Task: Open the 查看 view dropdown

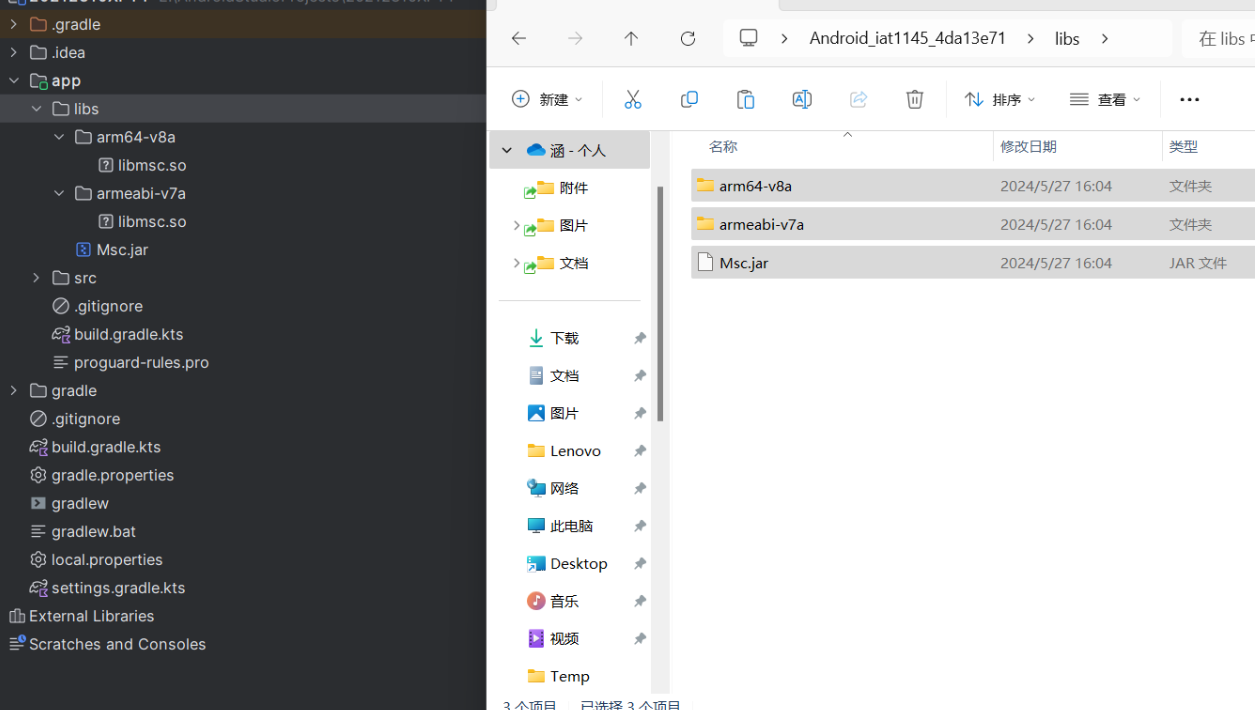Action: coord(1105,99)
